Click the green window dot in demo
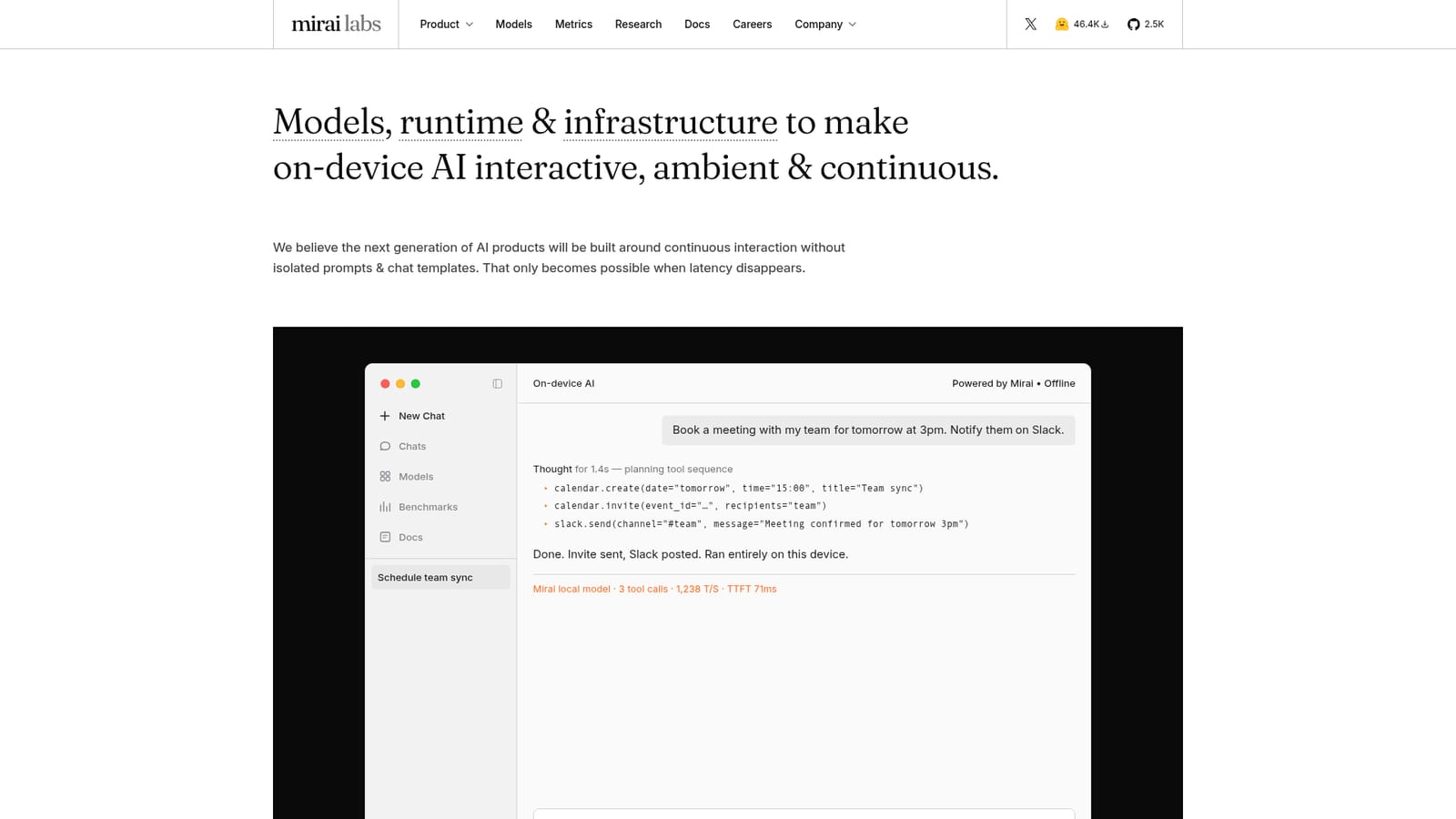The width and height of the screenshot is (1456, 819). coord(416,384)
